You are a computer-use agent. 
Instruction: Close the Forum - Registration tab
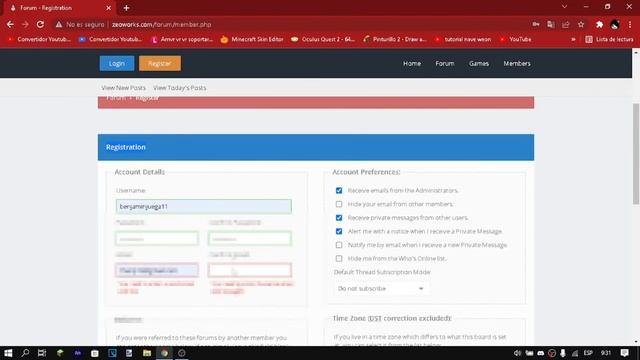109,8
